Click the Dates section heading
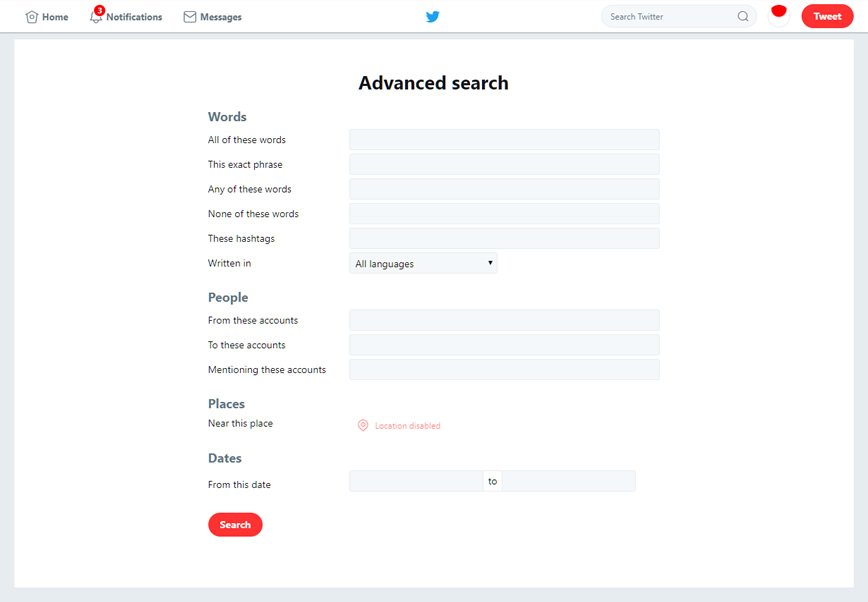 pyautogui.click(x=225, y=458)
